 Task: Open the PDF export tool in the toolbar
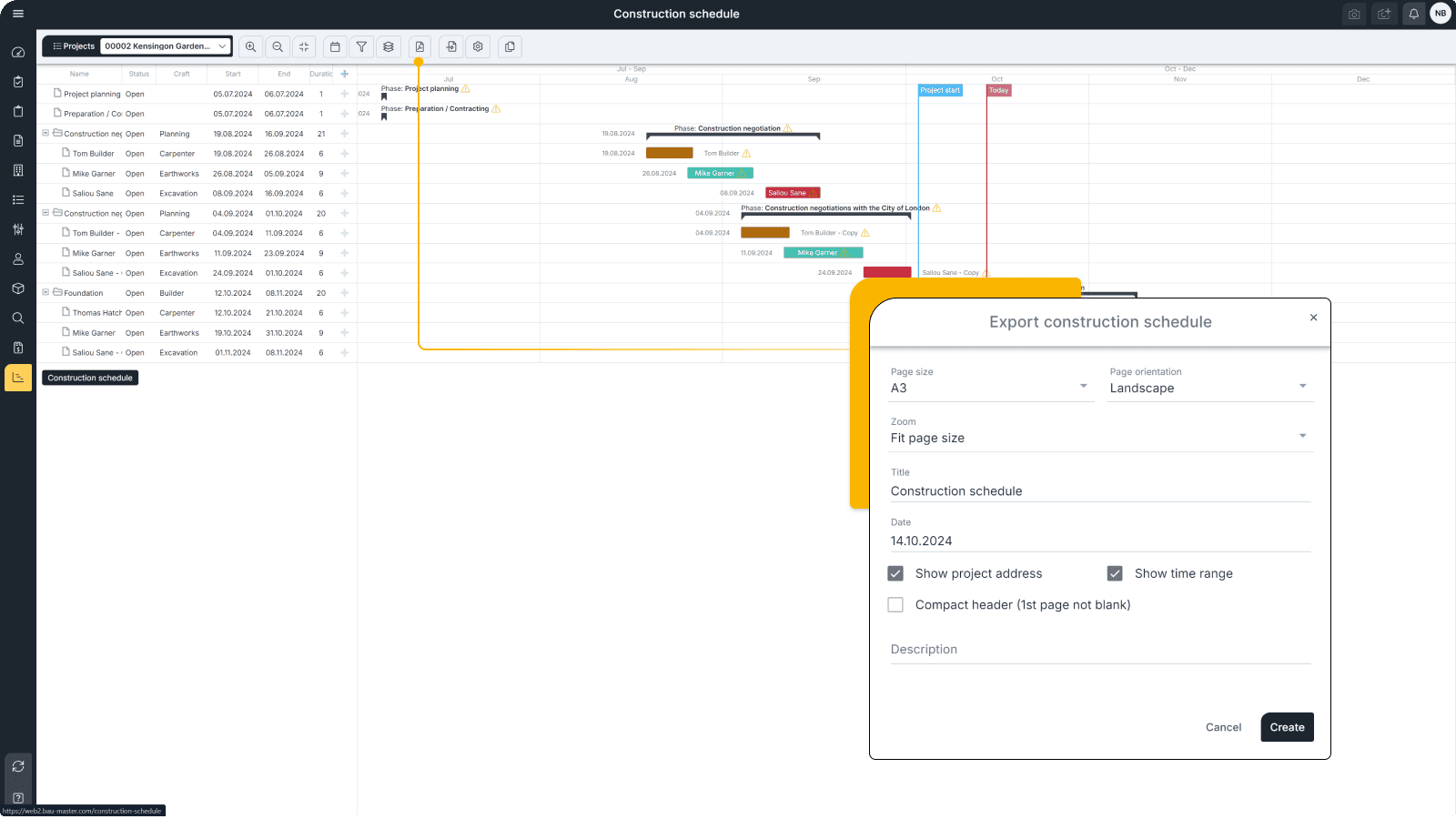tap(420, 46)
